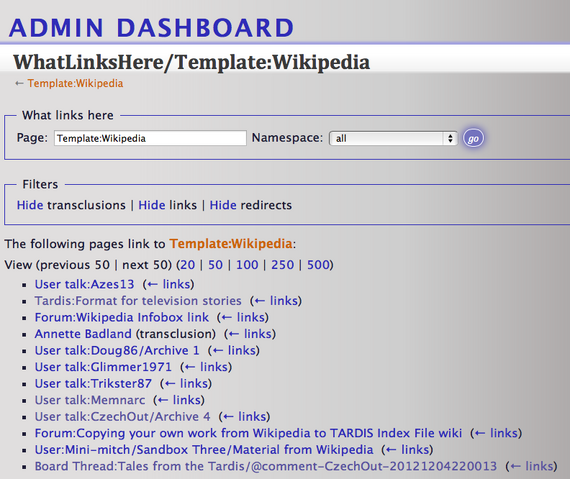Open User:Mini-mitch/Sandbox Three/Material from Wikipedia
The width and height of the screenshot is (570, 479).
point(204,450)
